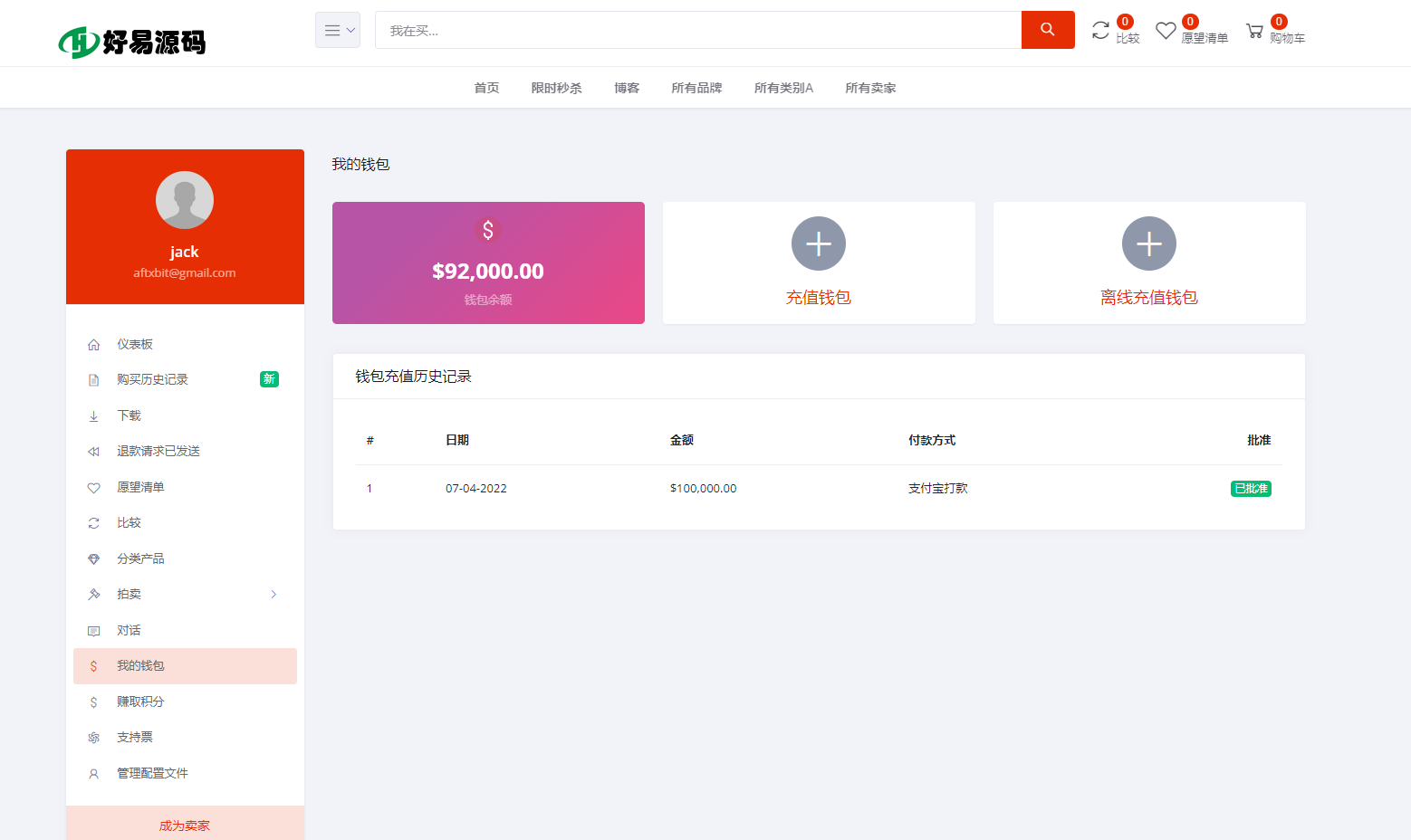Open 博客 in the navigation bar
The width and height of the screenshot is (1411, 840).
[627, 88]
